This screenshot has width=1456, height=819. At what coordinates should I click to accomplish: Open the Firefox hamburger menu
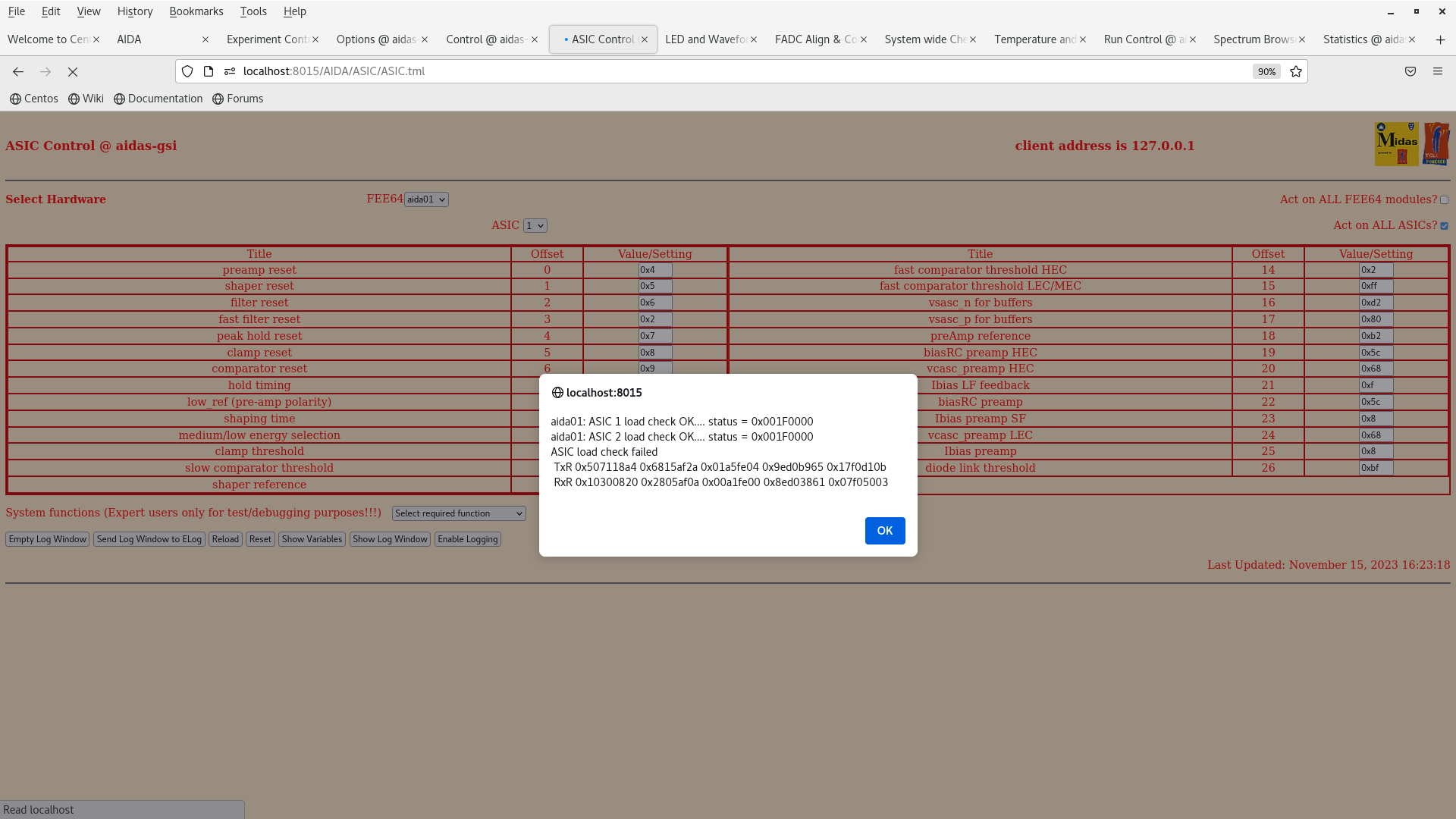(1437, 71)
